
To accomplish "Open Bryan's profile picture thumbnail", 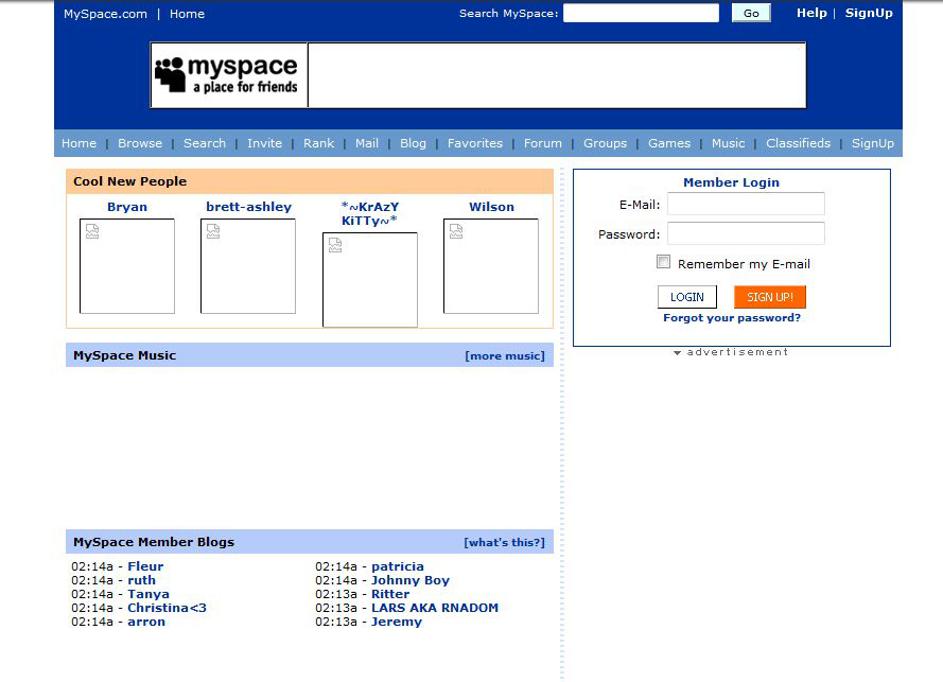I will [127, 266].
